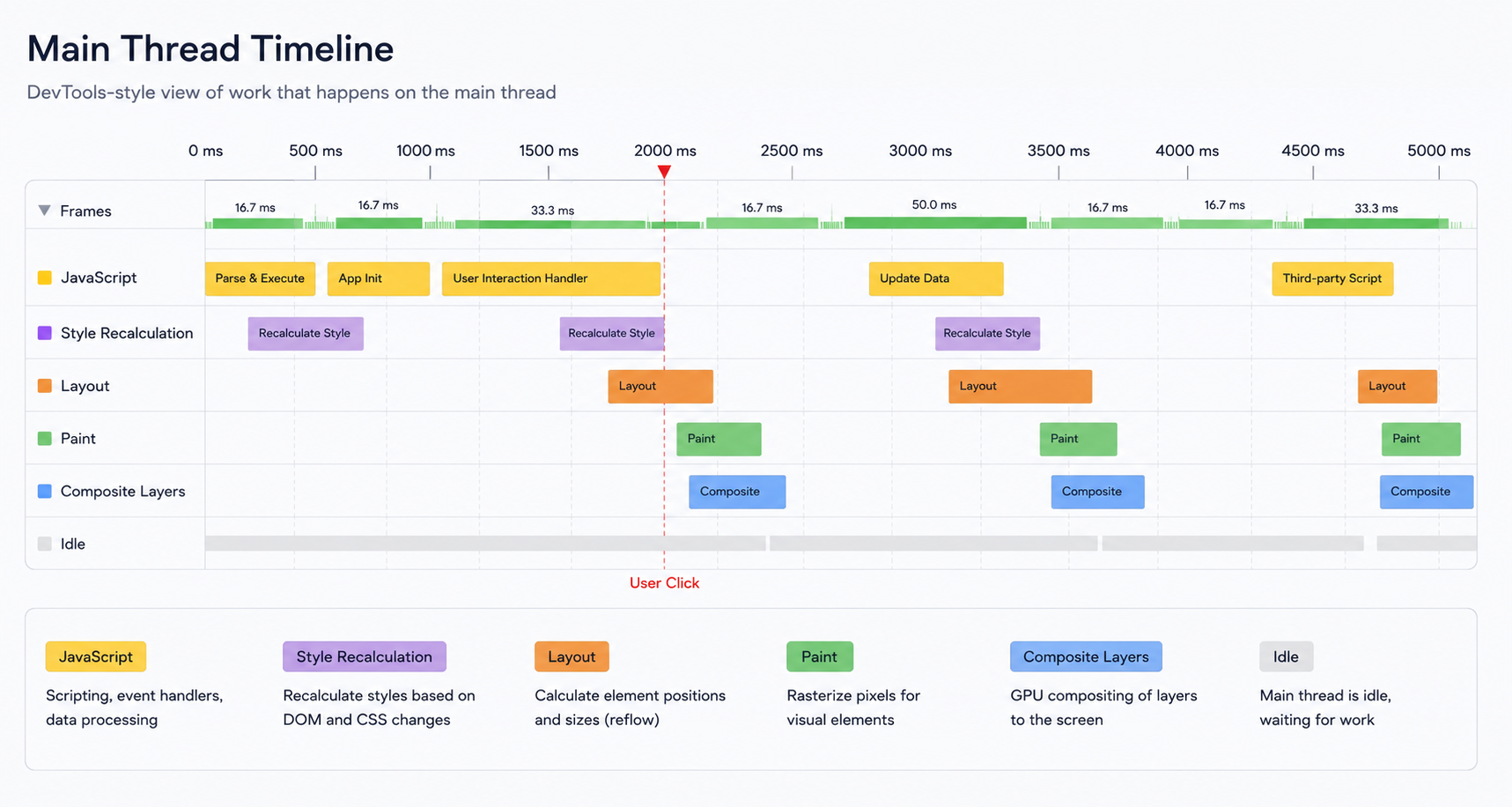Image resolution: width=1512 pixels, height=807 pixels.
Task: Click the Idle row label
Action: click(73, 544)
